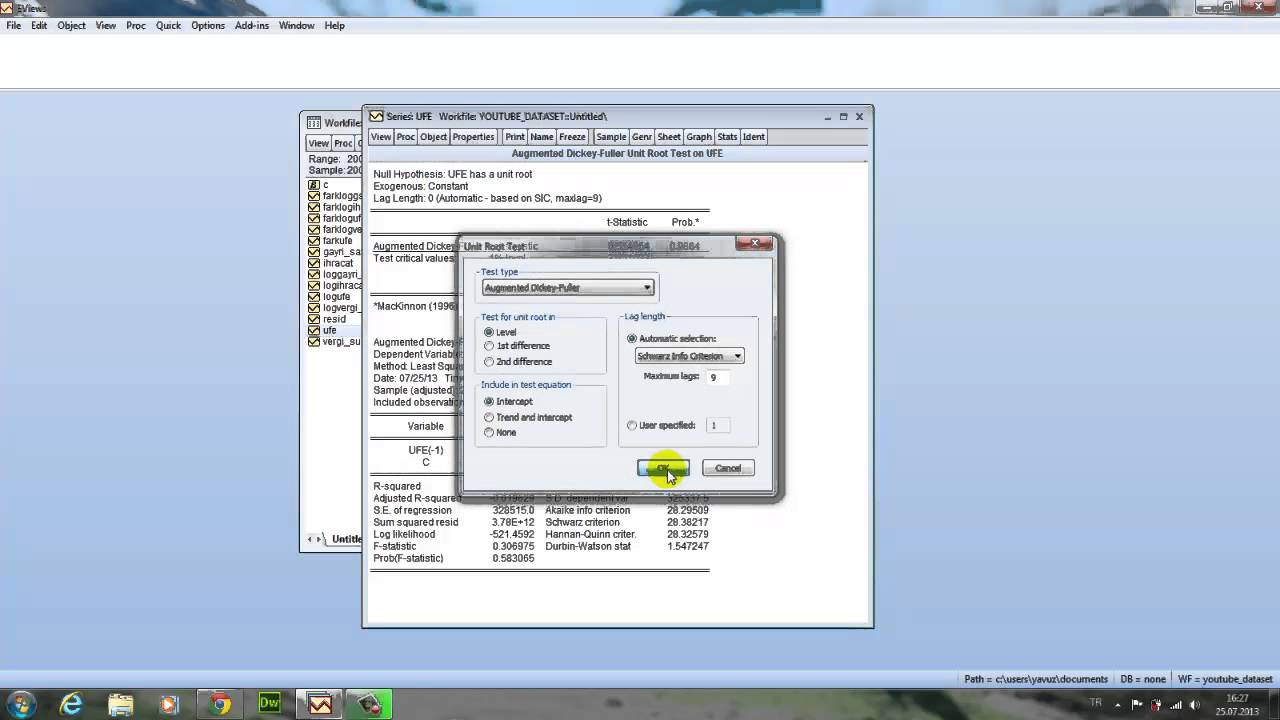Select the farkufe series icon in Workfile
Viewport: 1280px width, 720px height.
point(313,241)
